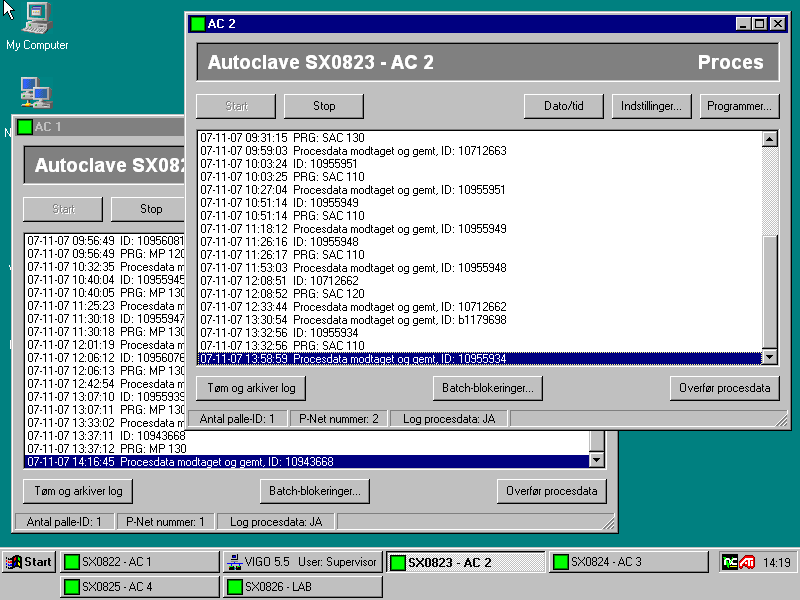Select AC 2 log line 12:08:51 ID: 10712662
800x600 pixels.
pos(480,281)
